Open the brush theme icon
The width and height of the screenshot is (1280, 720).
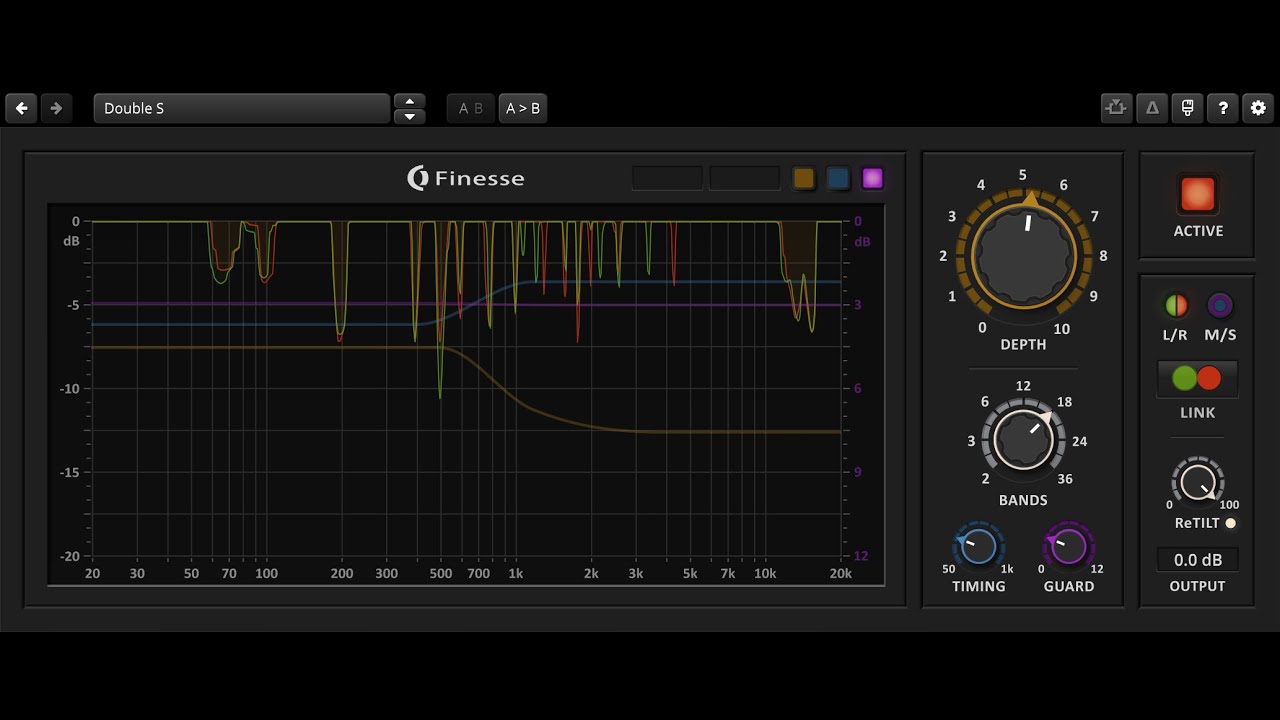pos(1187,108)
